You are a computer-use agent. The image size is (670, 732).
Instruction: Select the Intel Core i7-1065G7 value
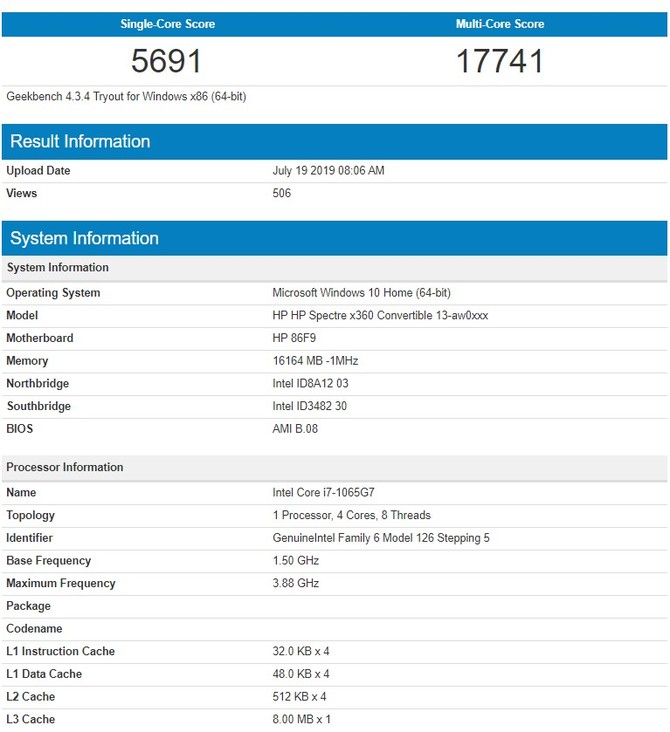[x=323, y=493]
